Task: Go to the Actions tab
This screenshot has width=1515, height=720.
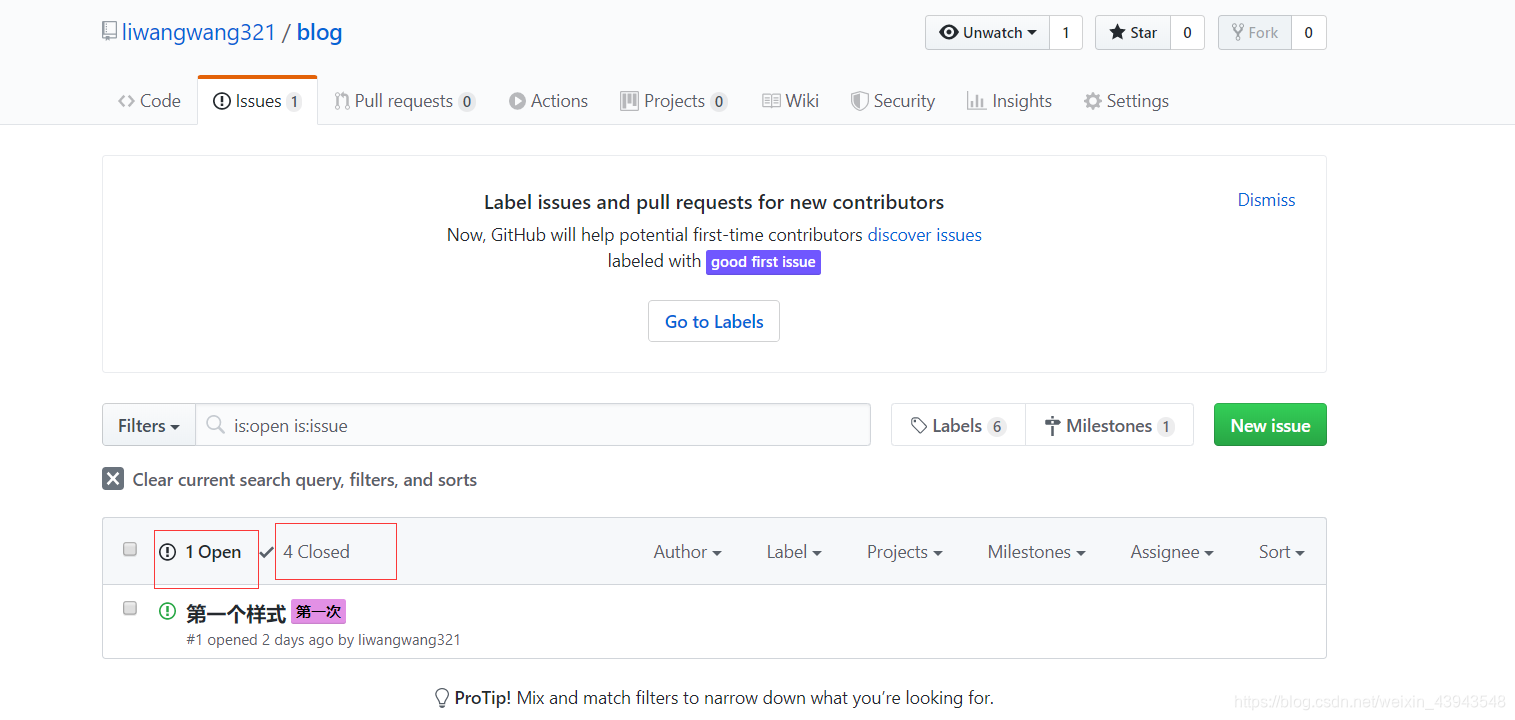Action: point(548,101)
